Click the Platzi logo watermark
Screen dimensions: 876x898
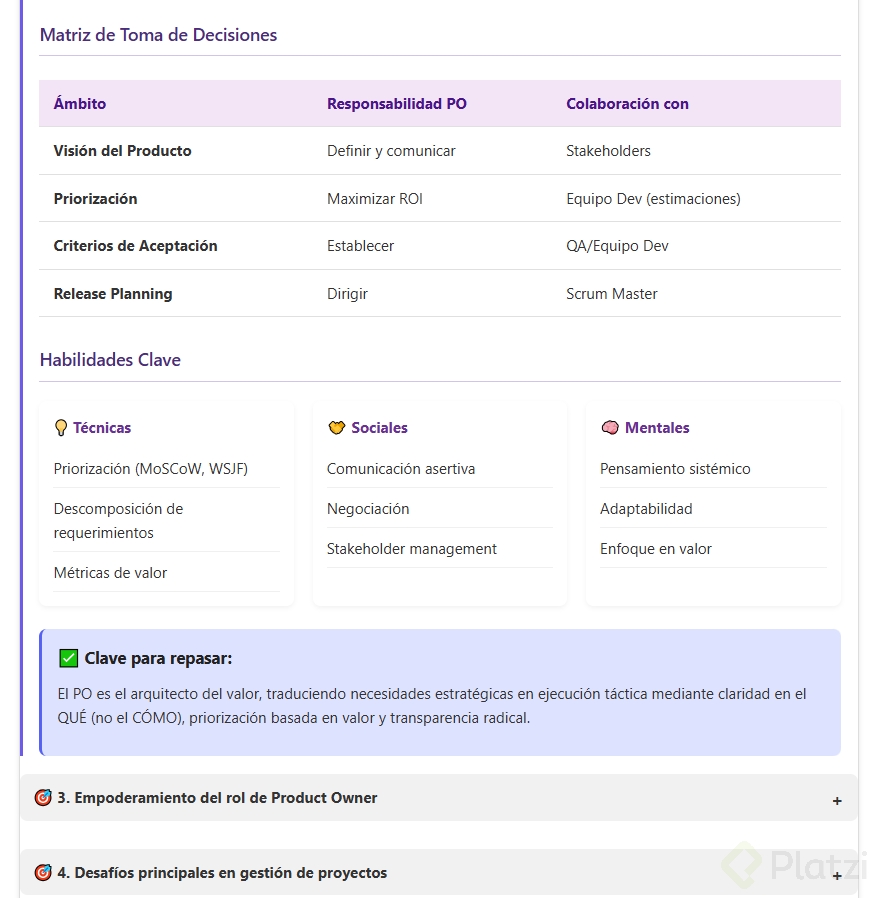797,864
